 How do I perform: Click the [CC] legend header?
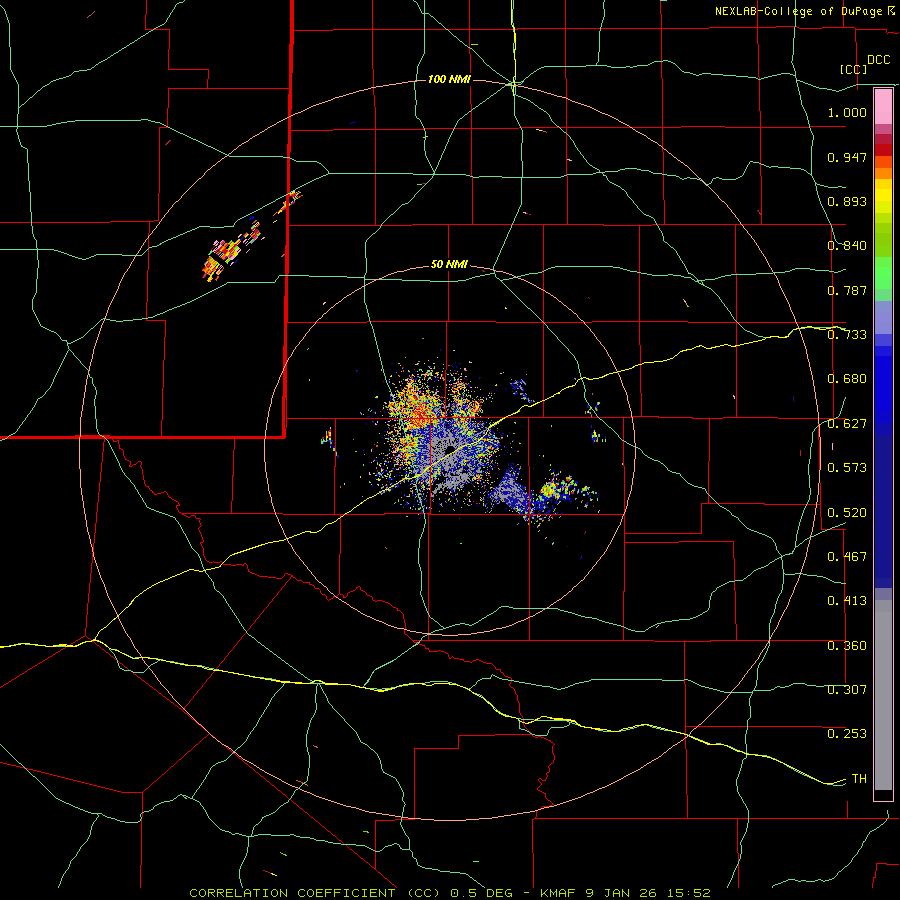854,69
